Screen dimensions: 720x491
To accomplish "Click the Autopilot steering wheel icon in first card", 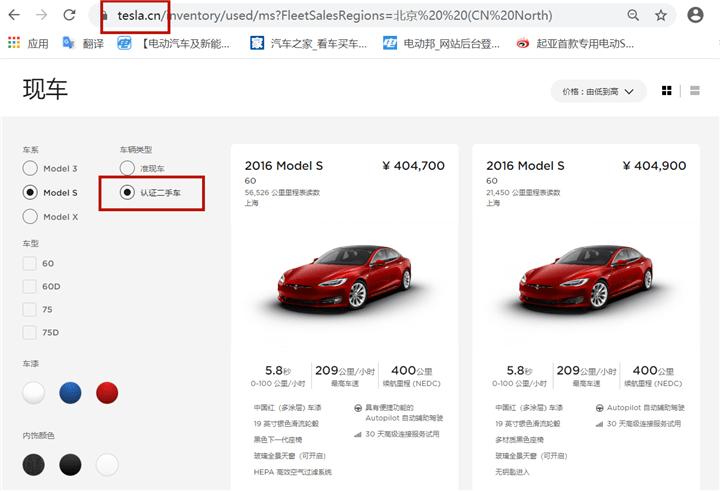I will (358, 408).
